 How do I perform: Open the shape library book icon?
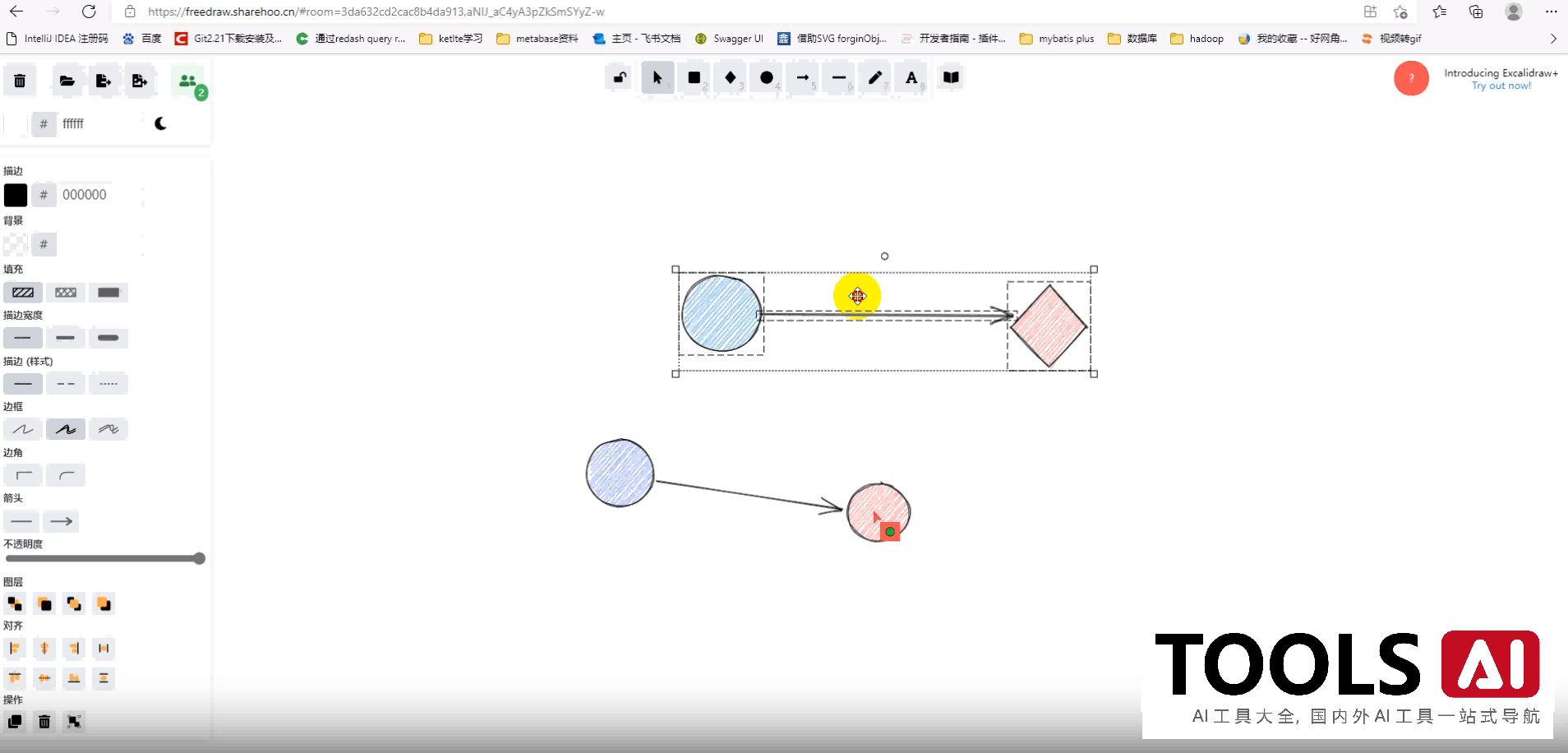(x=951, y=77)
